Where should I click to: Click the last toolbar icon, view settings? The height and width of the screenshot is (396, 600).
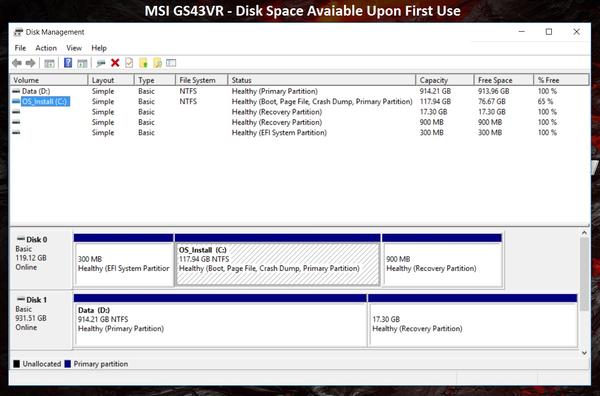pyautogui.click(x=171, y=63)
